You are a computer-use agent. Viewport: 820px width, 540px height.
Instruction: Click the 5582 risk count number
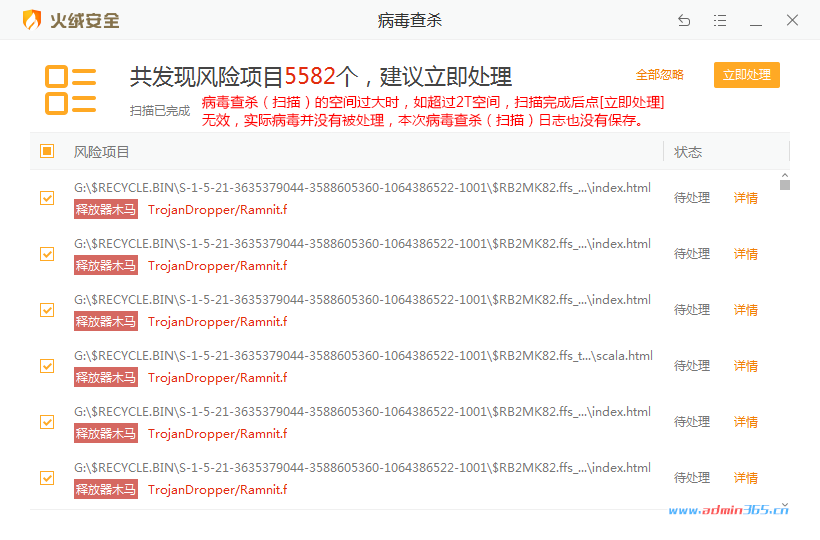click(310, 76)
